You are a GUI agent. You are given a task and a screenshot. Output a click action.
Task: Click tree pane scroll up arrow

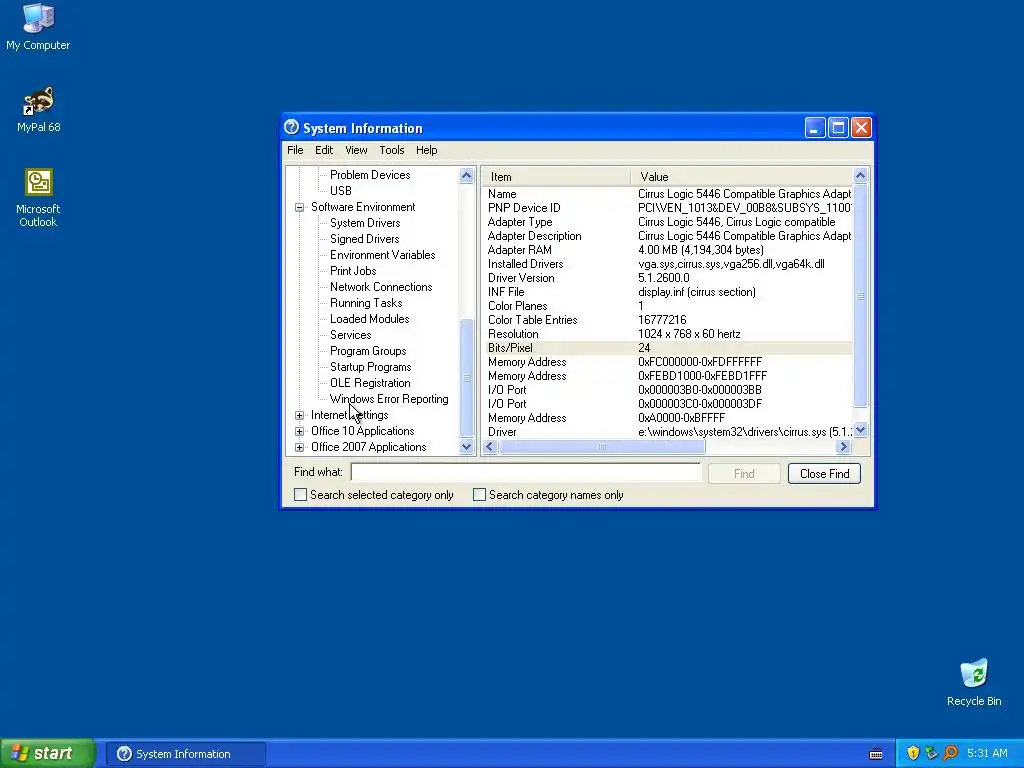pyautogui.click(x=466, y=175)
